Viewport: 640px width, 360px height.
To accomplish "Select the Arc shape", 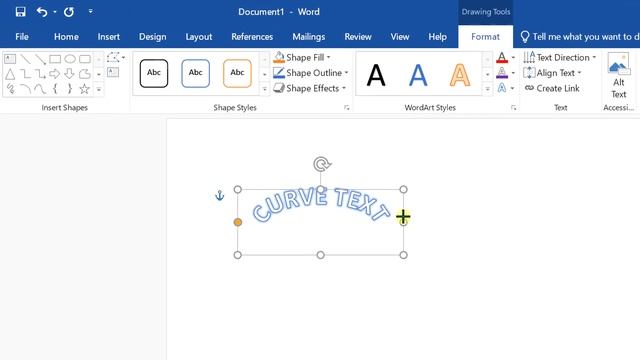I will coord(25,89).
